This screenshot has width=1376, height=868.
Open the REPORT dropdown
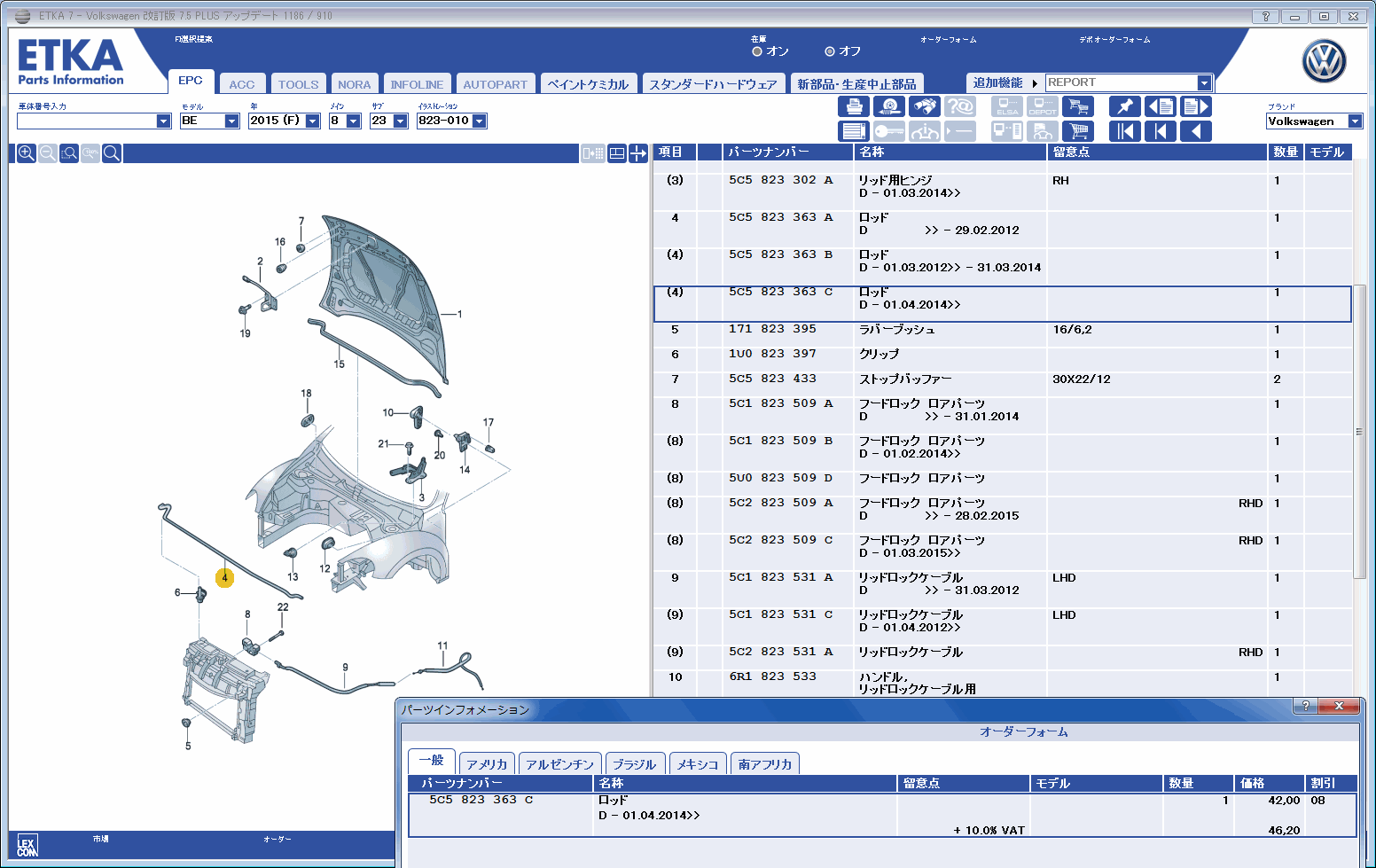[x=1204, y=82]
